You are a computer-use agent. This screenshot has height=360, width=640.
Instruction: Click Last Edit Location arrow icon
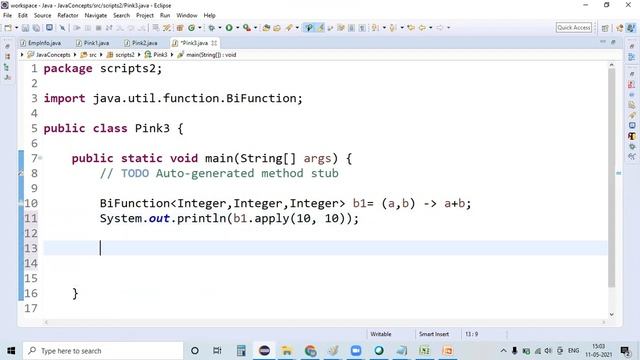pos(411,28)
